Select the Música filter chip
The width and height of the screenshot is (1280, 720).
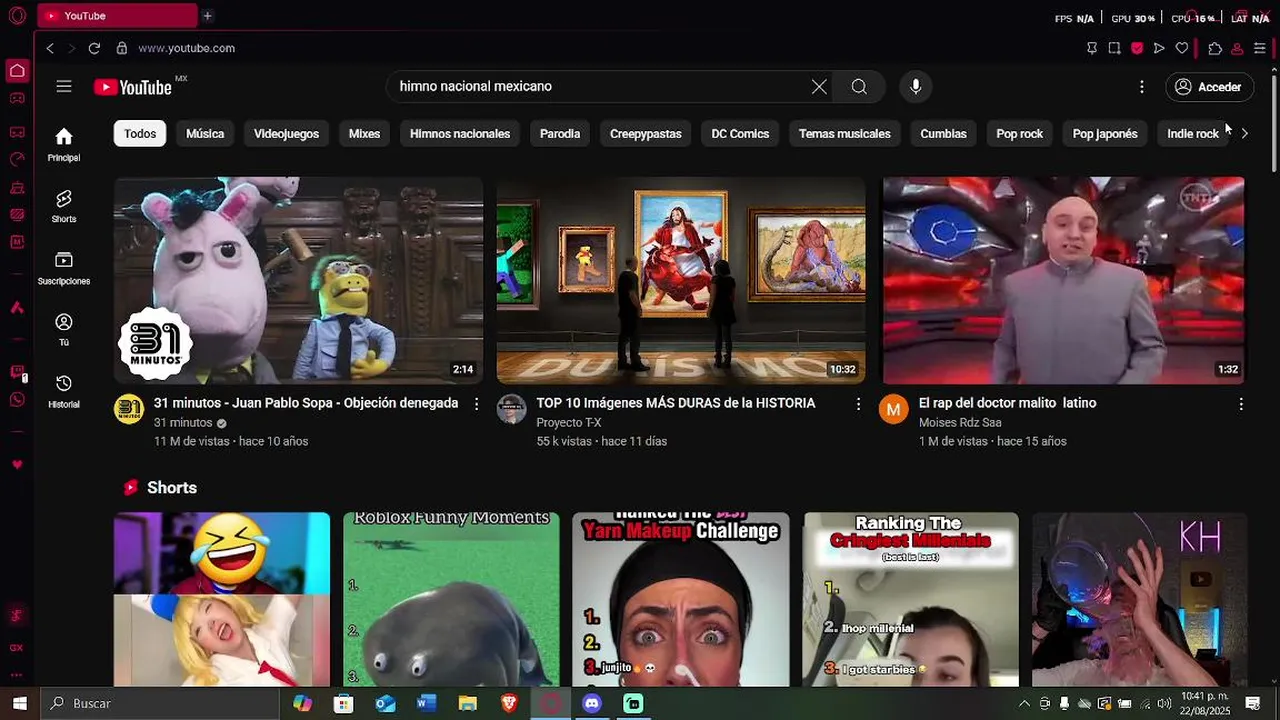tap(205, 134)
